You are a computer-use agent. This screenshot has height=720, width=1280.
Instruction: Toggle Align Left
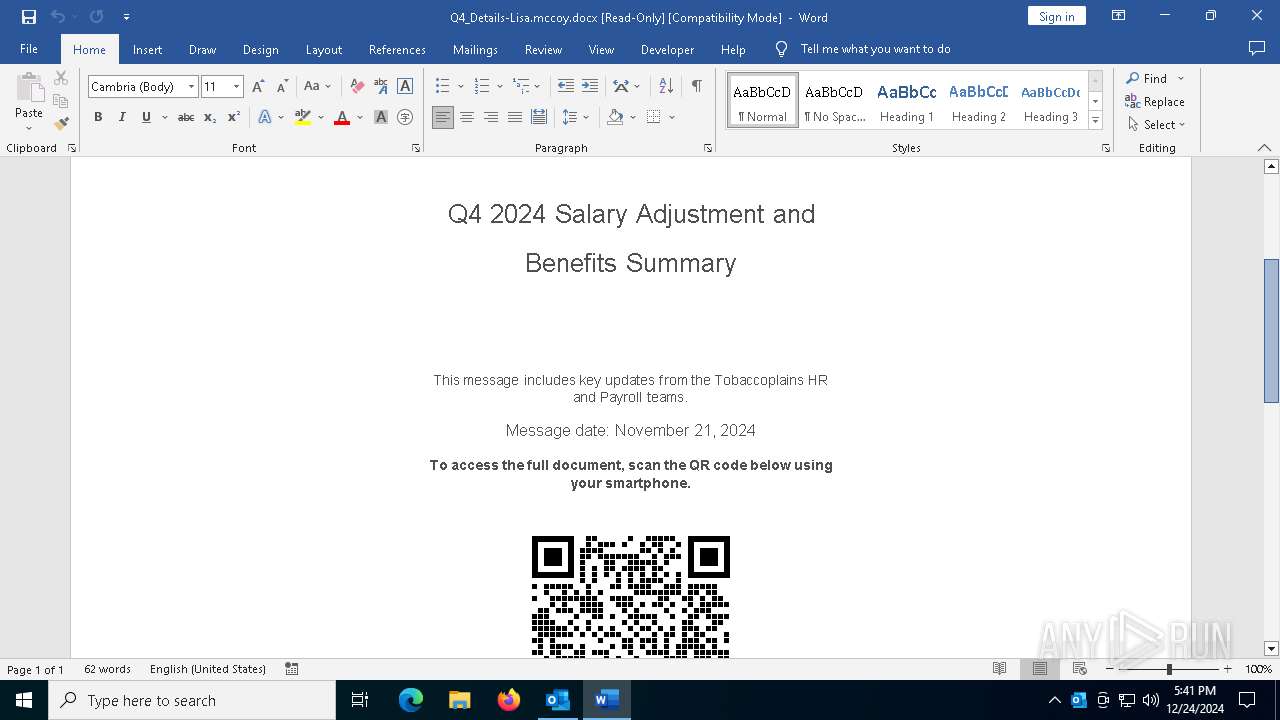coord(443,117)
